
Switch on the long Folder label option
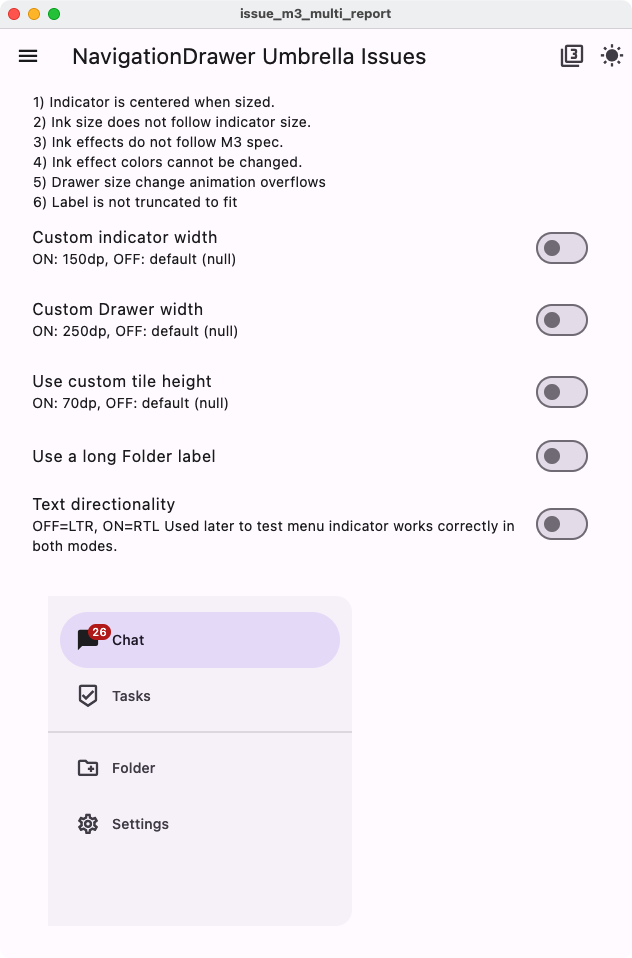(561, 455)
